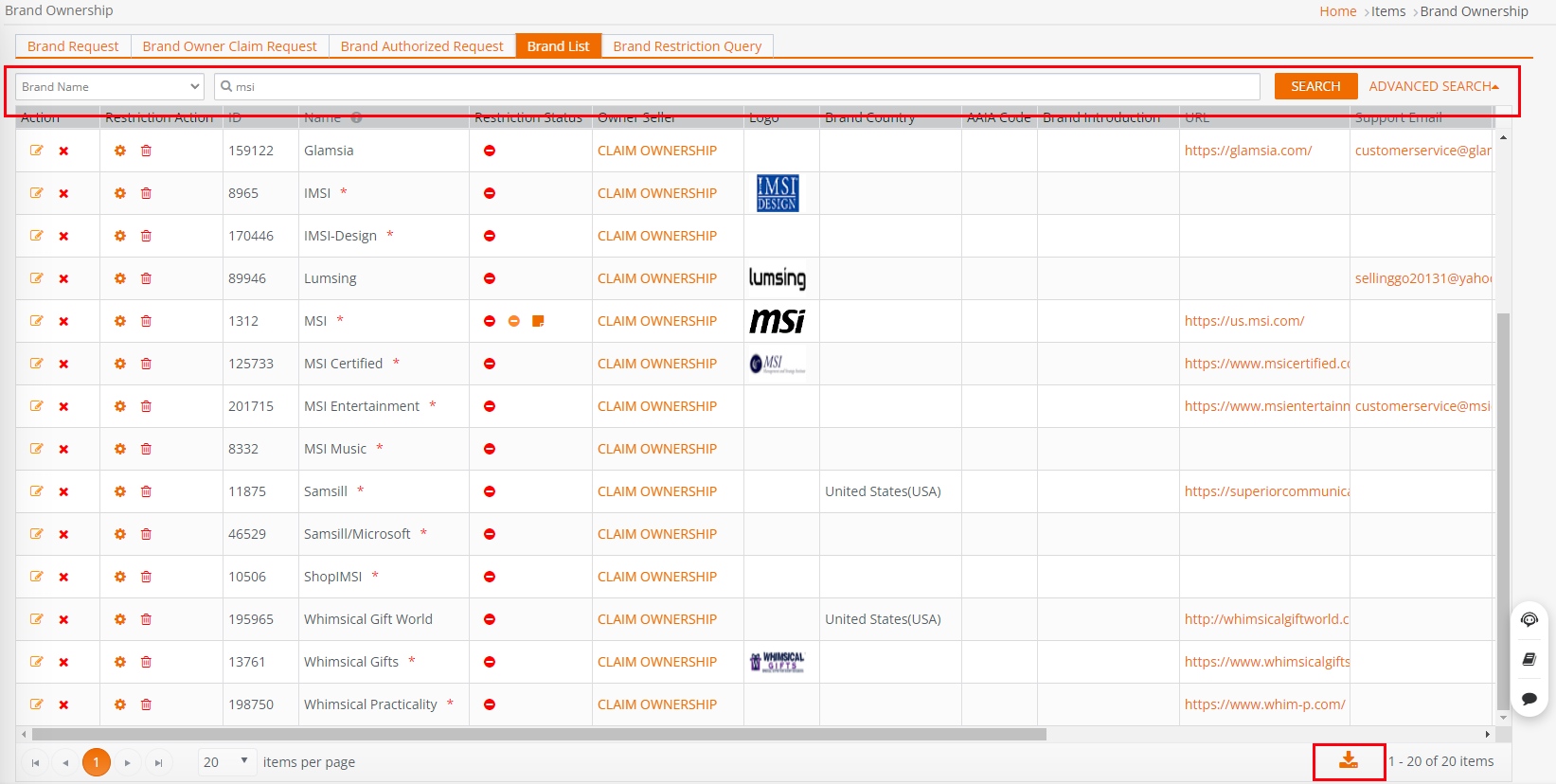1556x784 pixels.
Task: Go to the first page button
Action: [x=35, y=762]
